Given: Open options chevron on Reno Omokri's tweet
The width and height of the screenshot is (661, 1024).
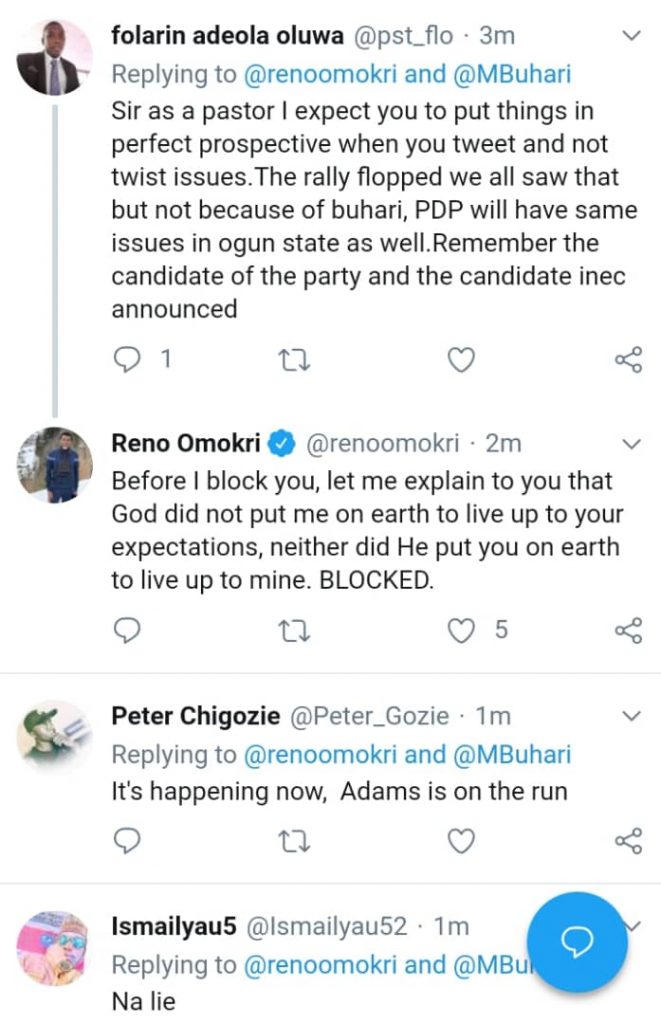Looking at the screenshot, I should click(x=631, y=443).
